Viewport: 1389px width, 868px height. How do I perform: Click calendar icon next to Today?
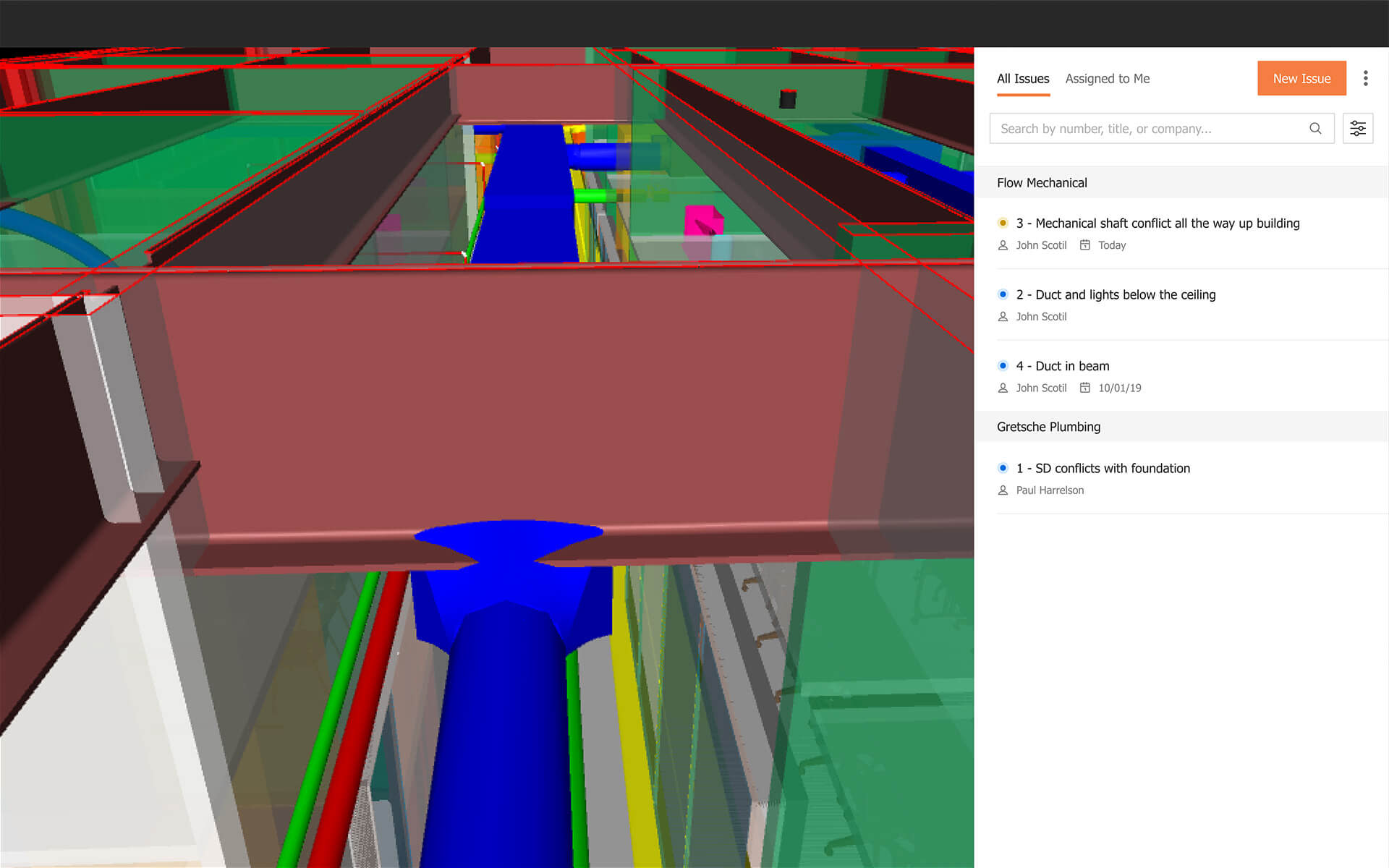coord(1085,245)
